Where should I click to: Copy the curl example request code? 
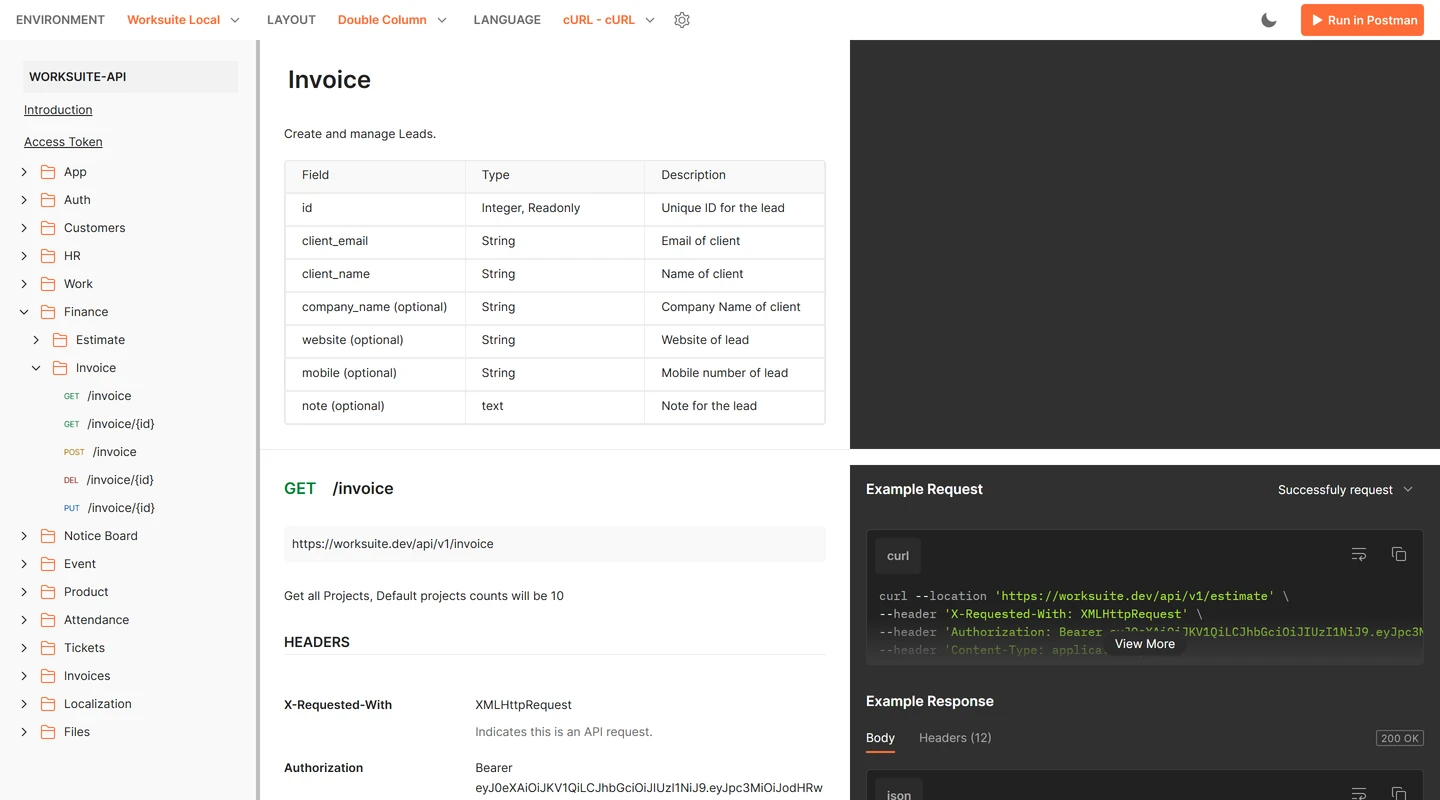coord(1399,554)
